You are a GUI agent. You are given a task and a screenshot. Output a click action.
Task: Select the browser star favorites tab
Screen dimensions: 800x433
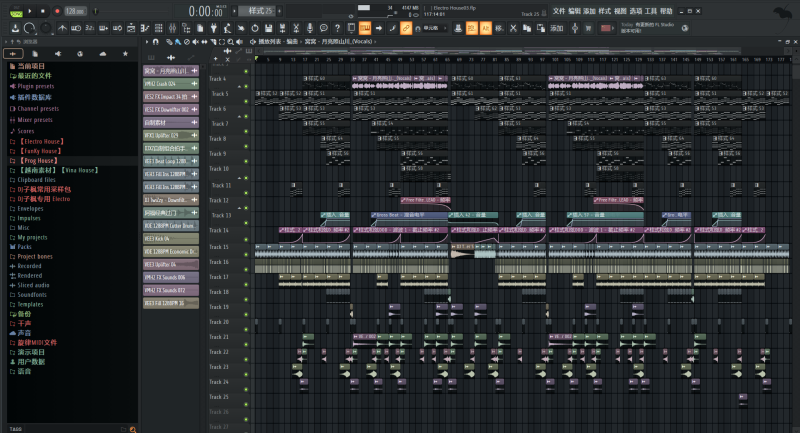point(125,53)
